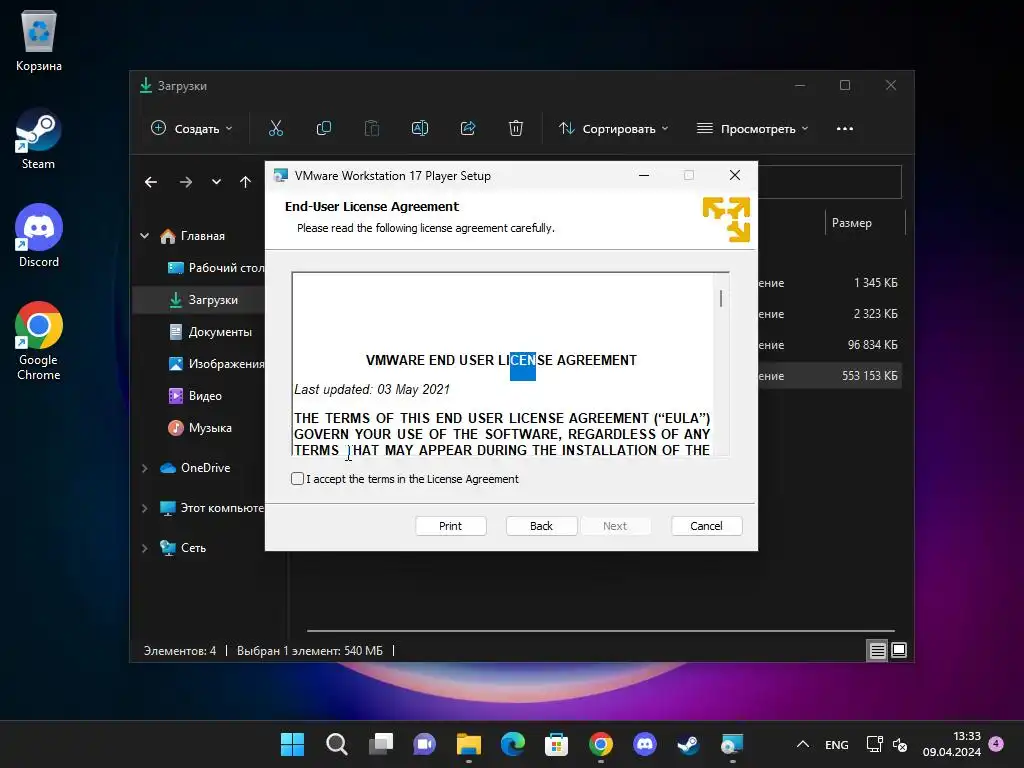The image size is (1024, 768).
Task: Open Steam from the taskbar
Action: point(688,744)
